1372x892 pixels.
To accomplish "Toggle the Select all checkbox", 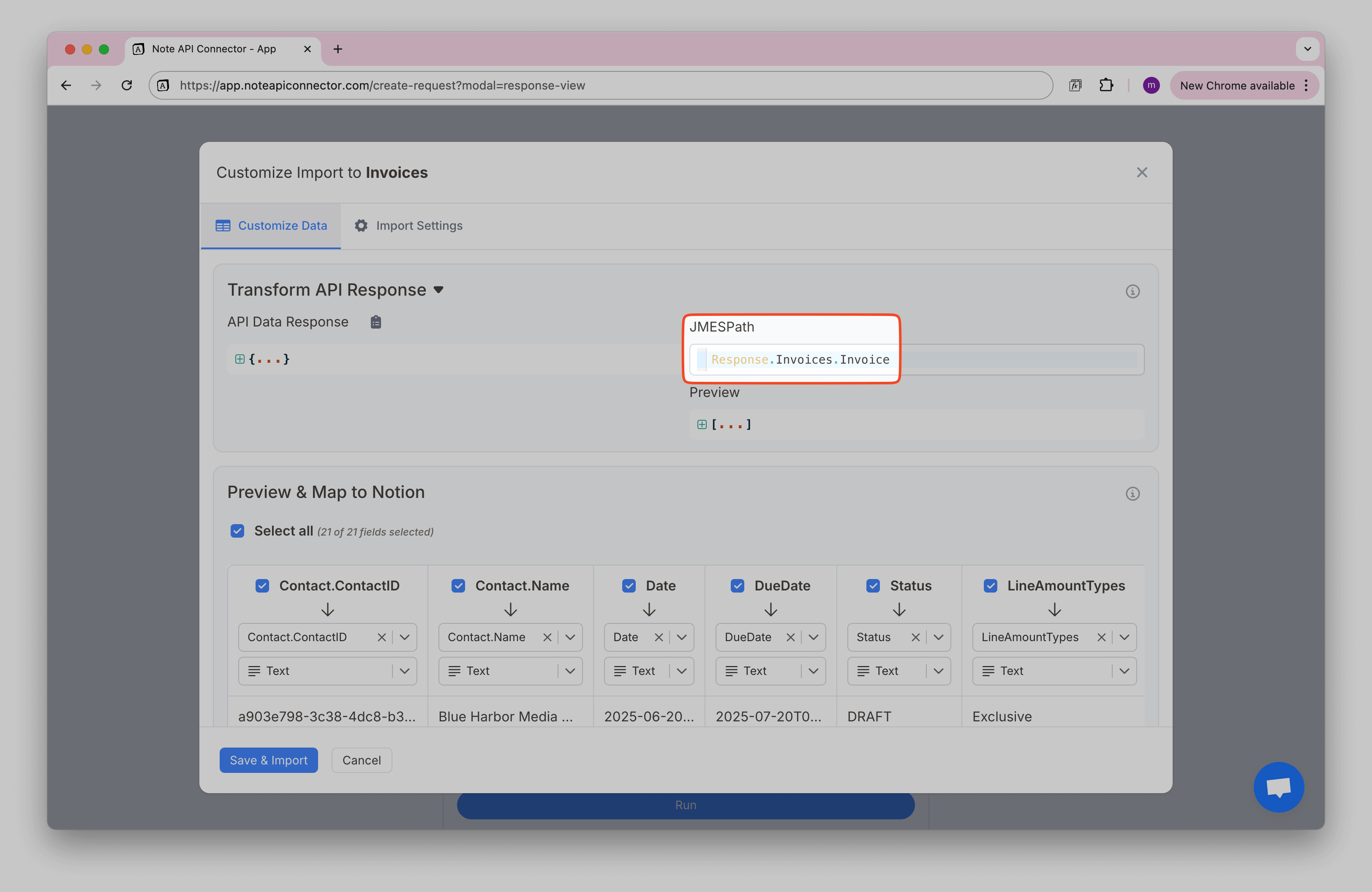I will [x=237, y=531].
